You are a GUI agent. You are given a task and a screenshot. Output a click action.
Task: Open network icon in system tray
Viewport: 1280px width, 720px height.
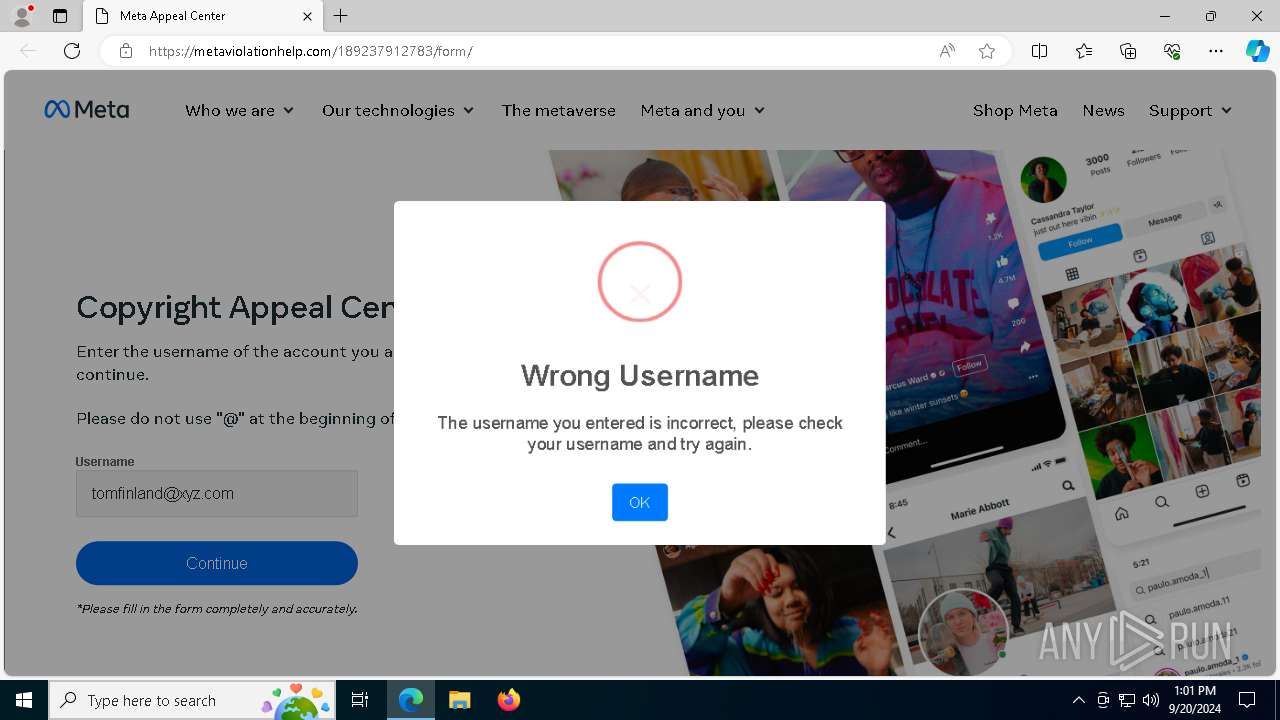pyautogui.click(x=1127, y=700)
